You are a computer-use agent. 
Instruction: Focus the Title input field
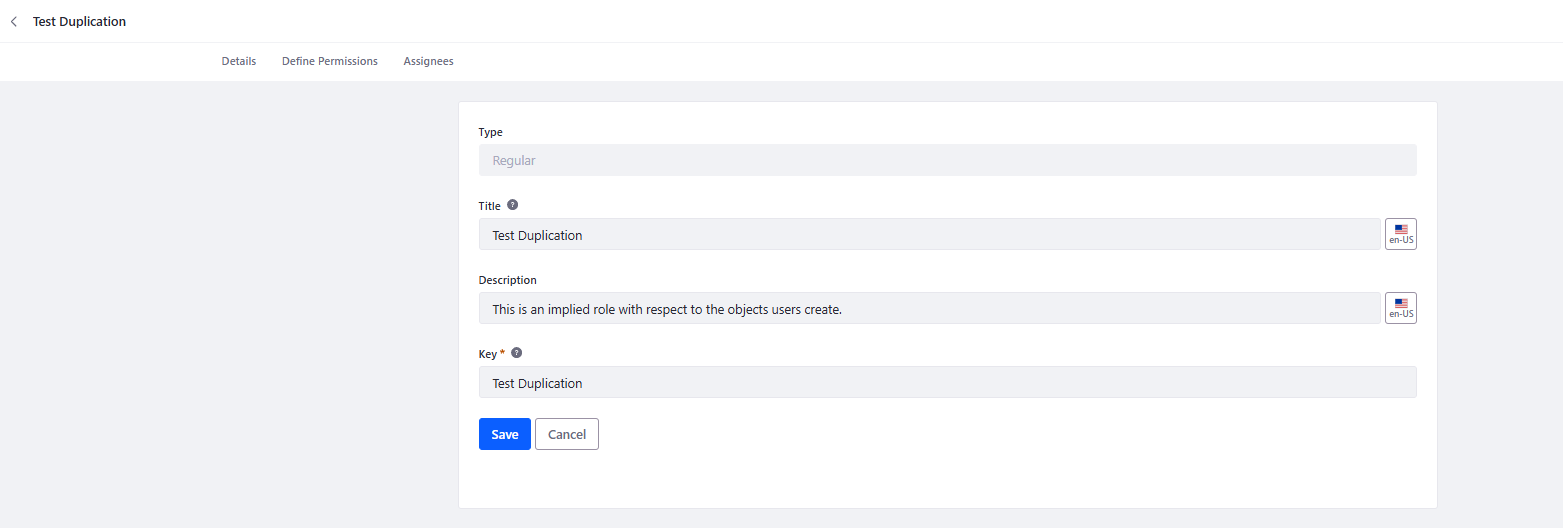930,234
